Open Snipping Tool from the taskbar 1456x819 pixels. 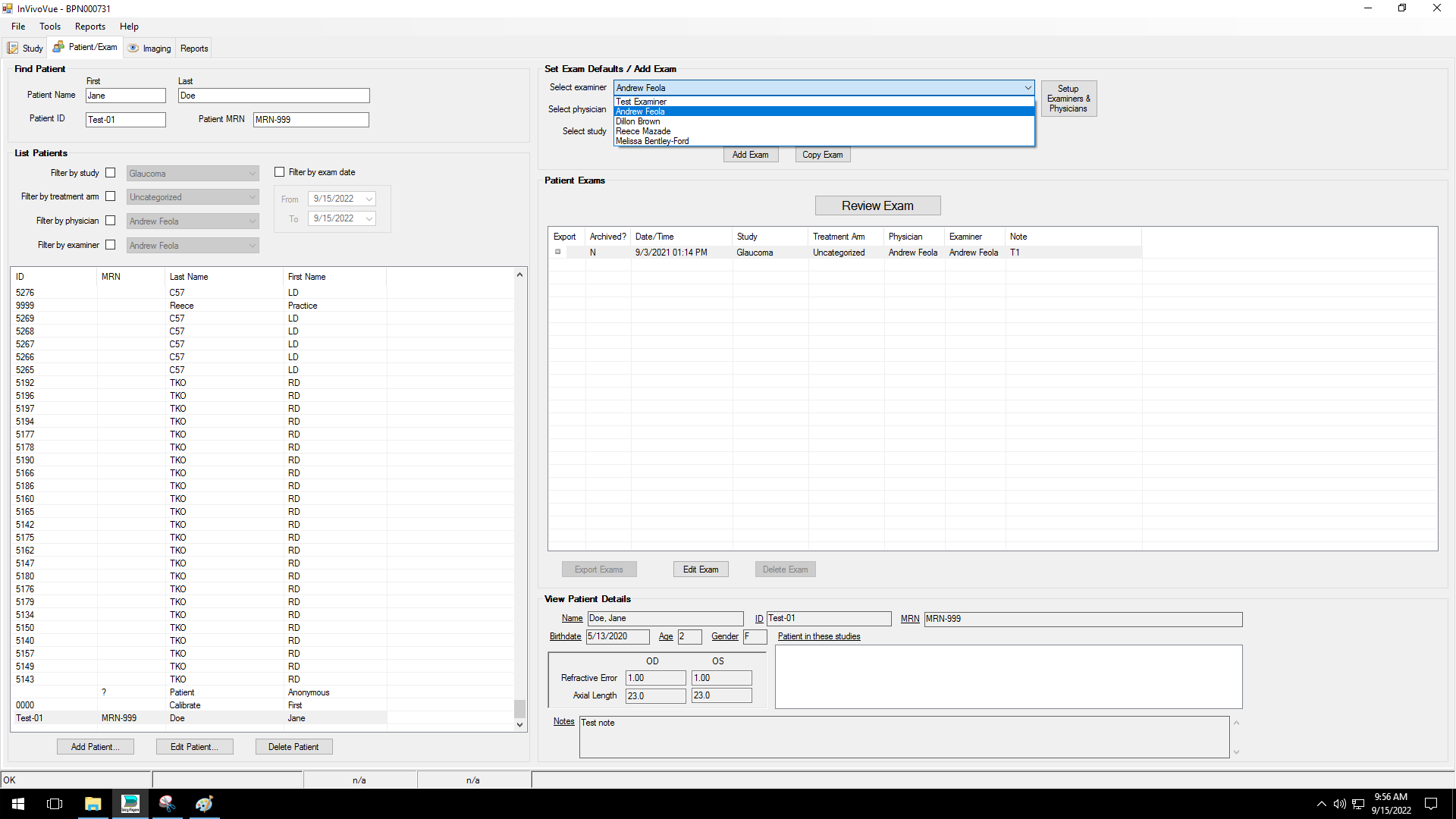coord(167,804)
